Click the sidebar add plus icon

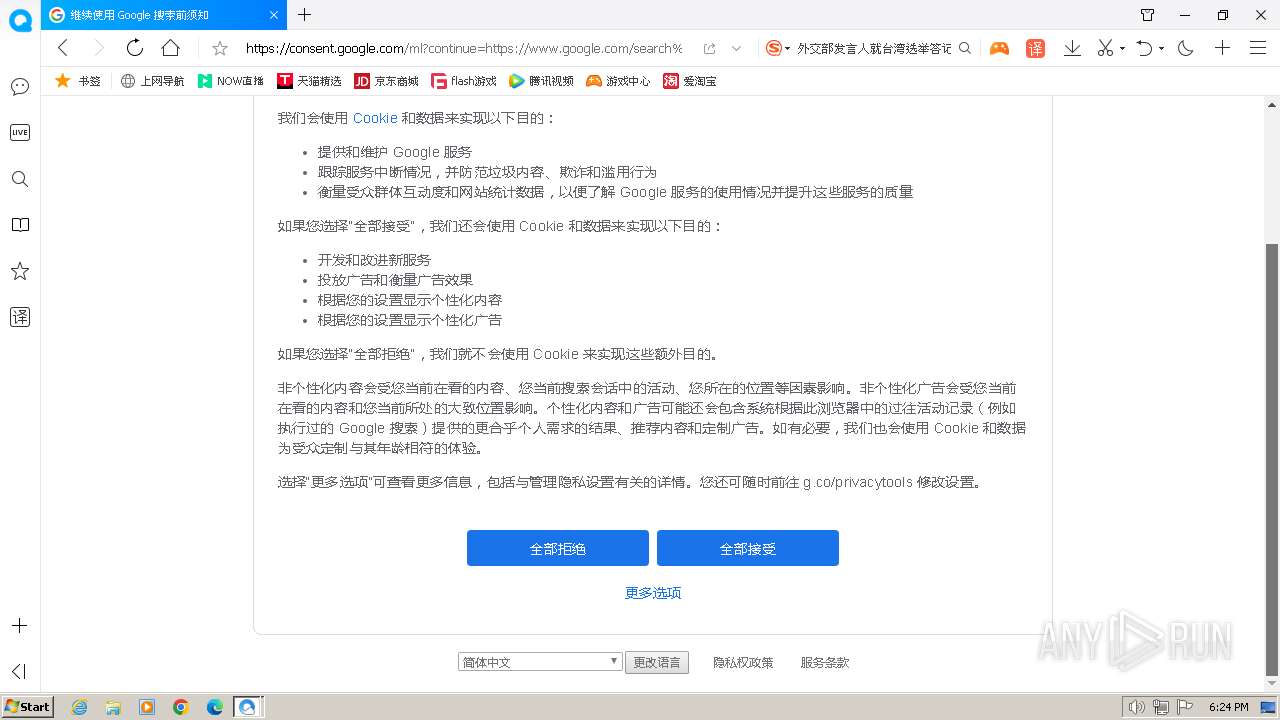19,626
